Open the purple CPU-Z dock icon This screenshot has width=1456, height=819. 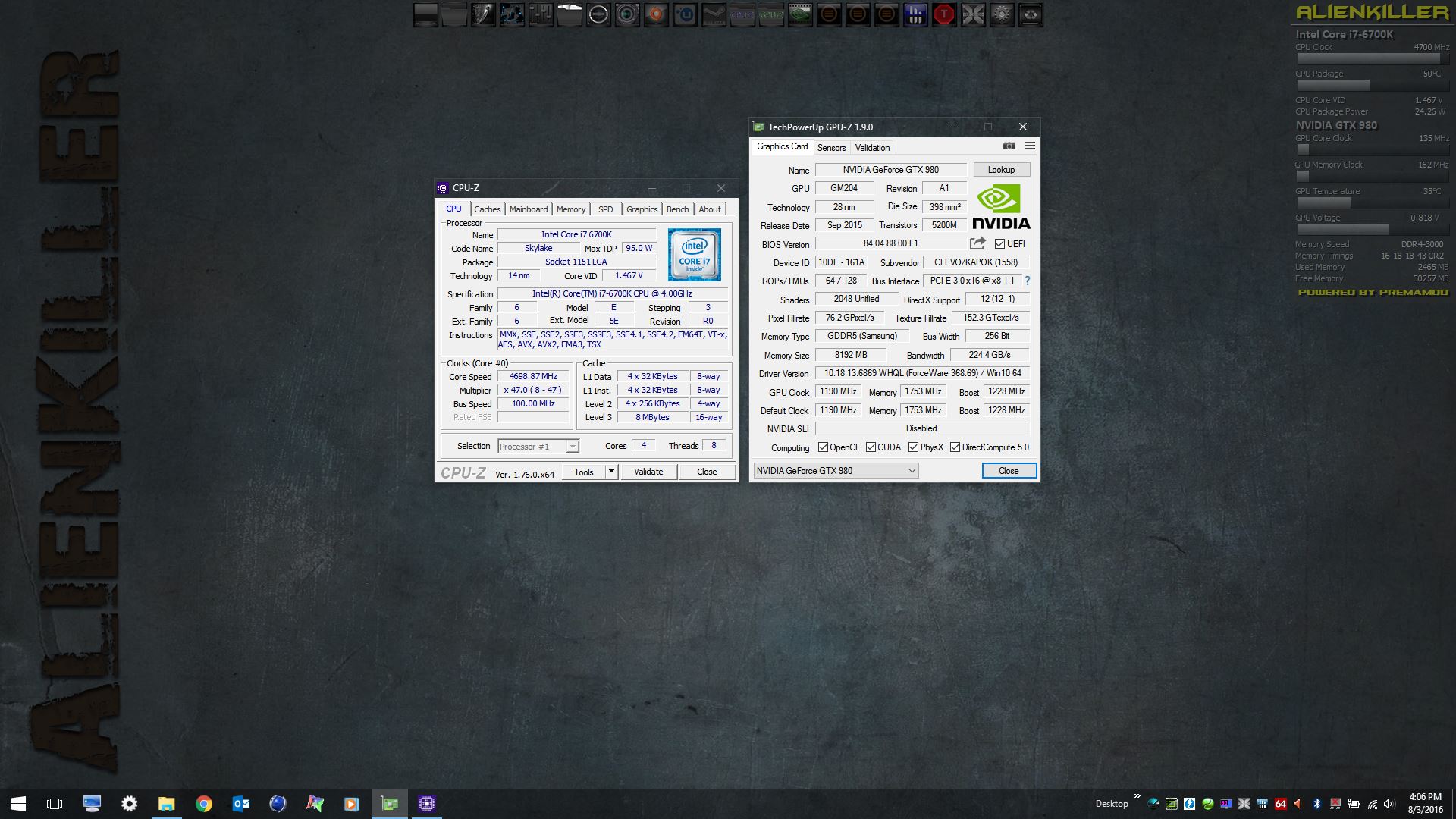(x=742, y=14)
